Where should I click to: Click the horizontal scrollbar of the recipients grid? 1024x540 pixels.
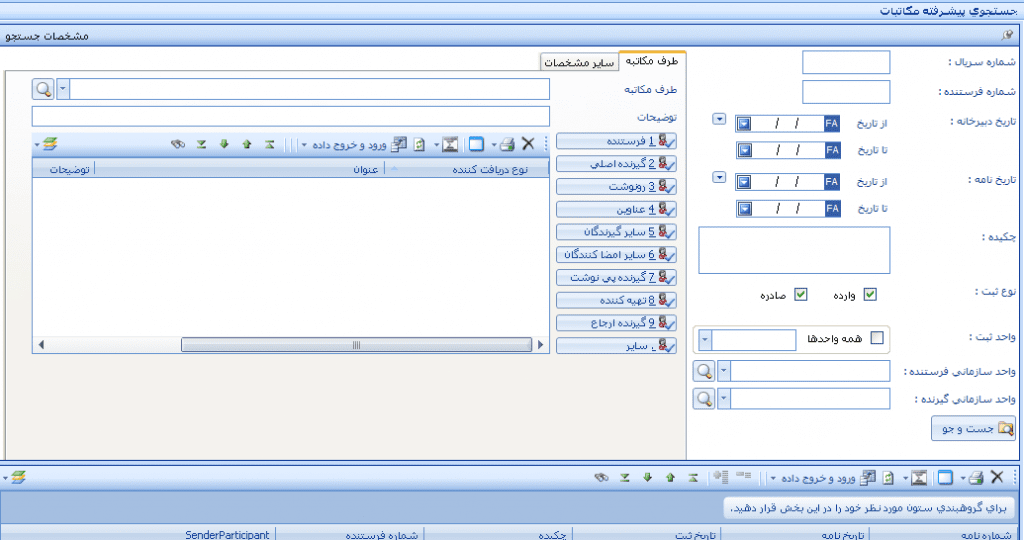pos(355,344)
